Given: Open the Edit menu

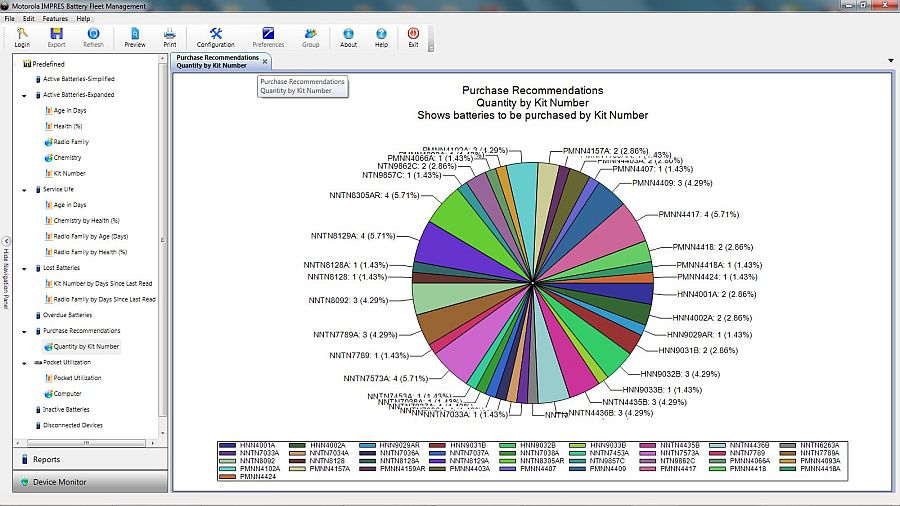Looking at the screenshot, I should click(29, 18).
